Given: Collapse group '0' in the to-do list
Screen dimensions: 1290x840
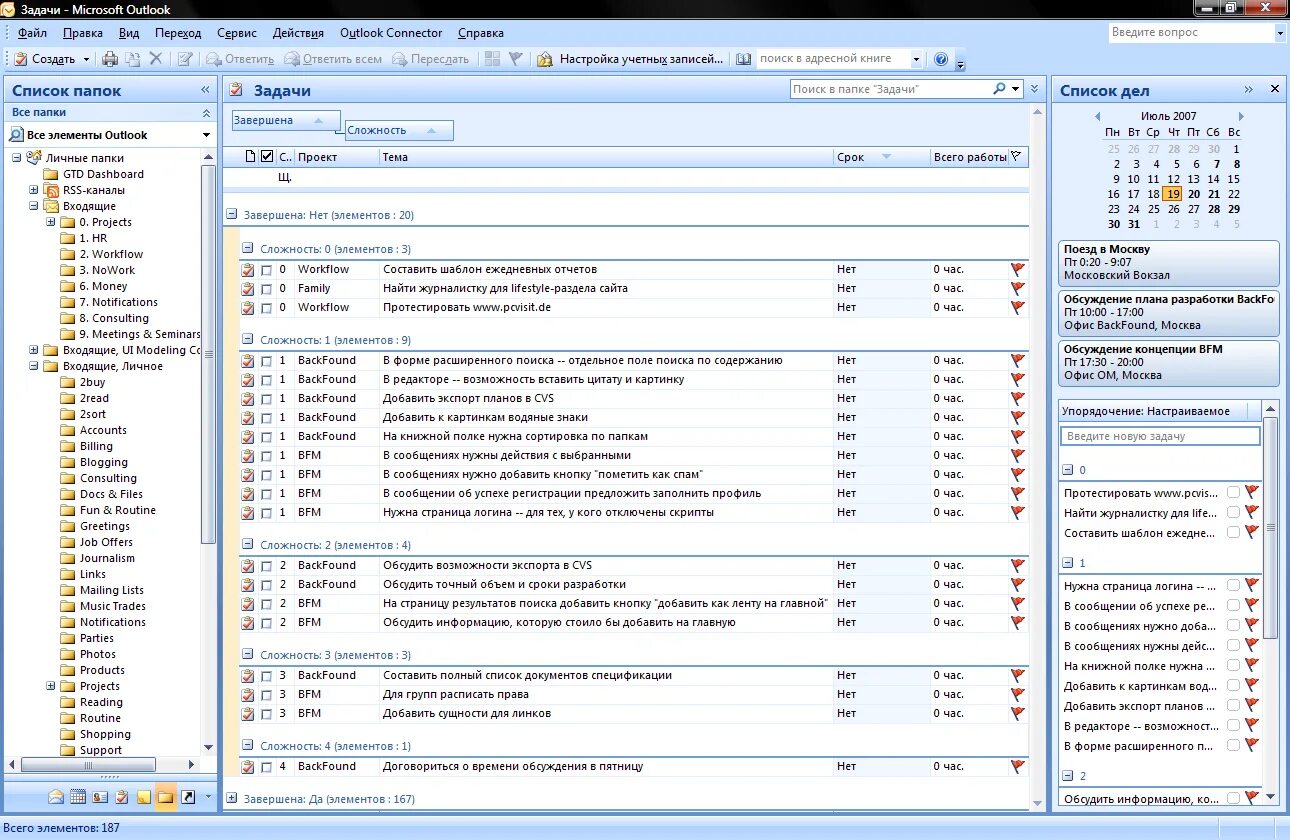Looking at the screenshot, I should pyautogui.click(x=1067, y=469).
